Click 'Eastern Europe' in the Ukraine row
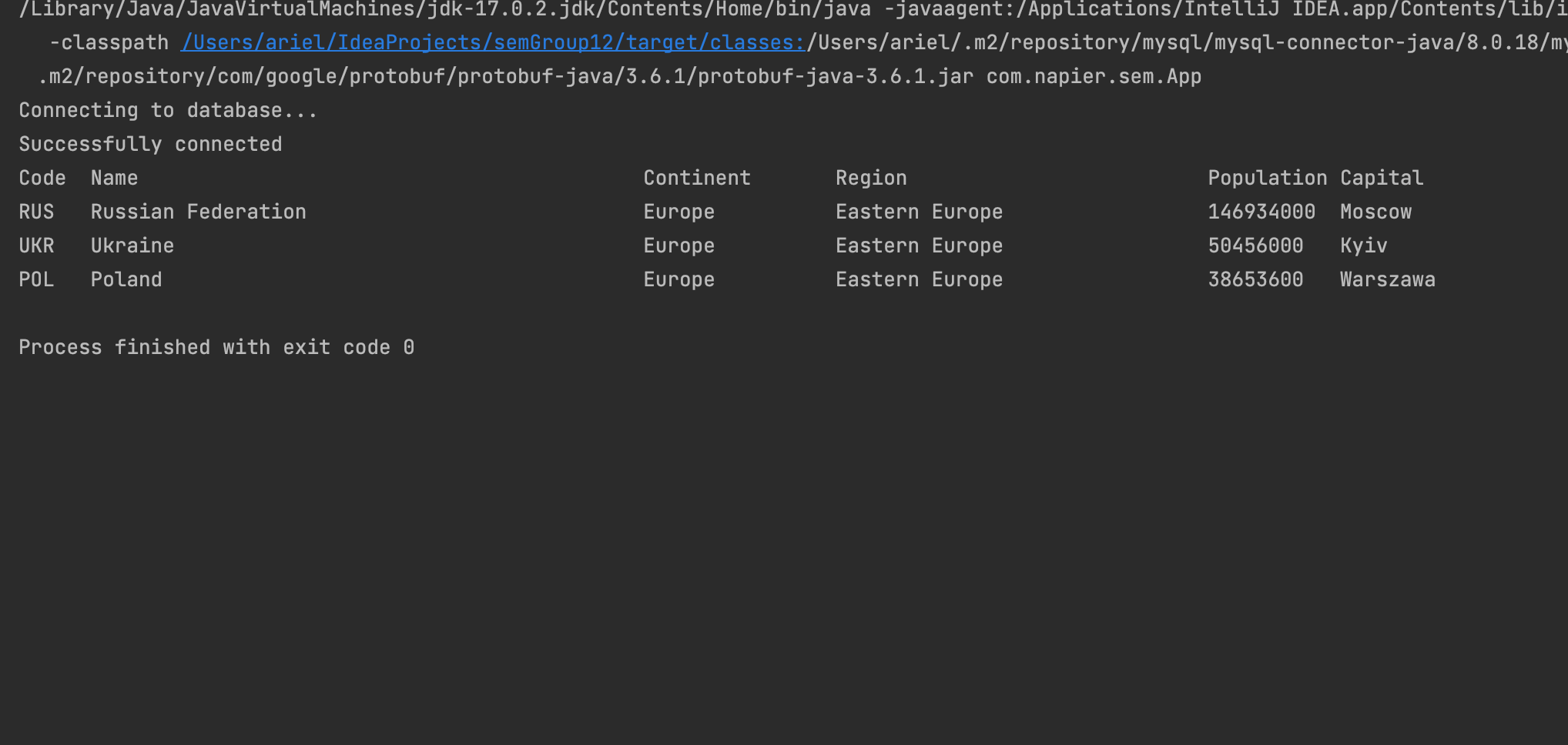This screenshot has width=1568, height=745. [x=920, y=246]
